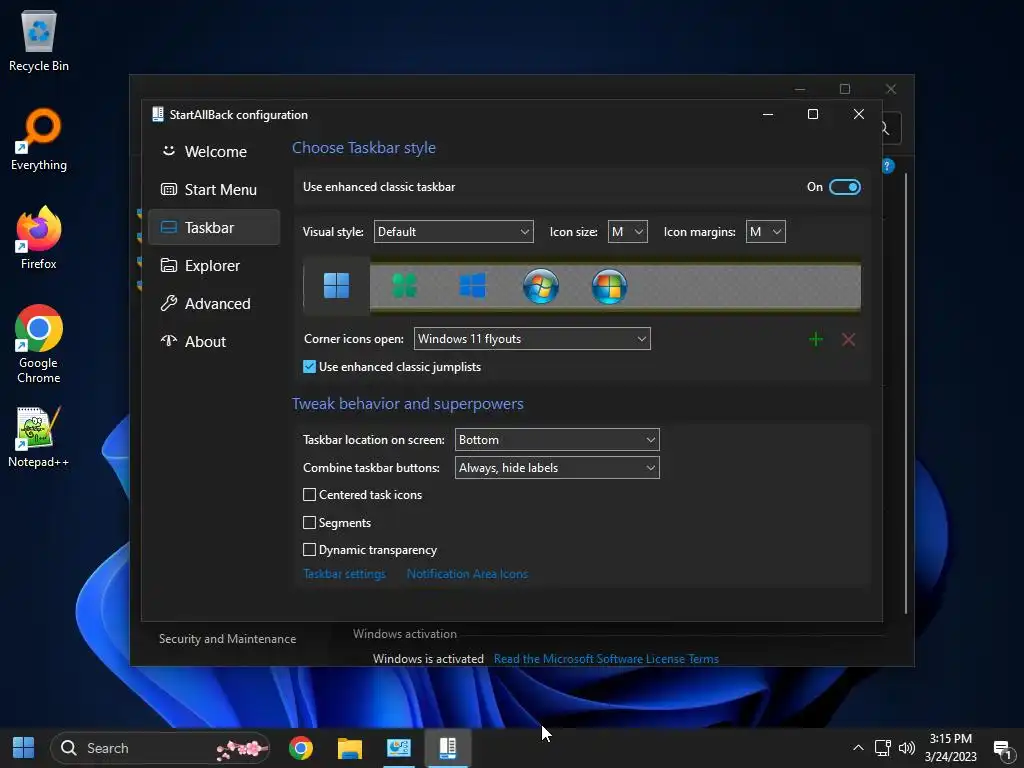Click the taskbar clock showing 3:15 PM
The height and width of the screenshot is (768, 1024).
coord(950,748)
